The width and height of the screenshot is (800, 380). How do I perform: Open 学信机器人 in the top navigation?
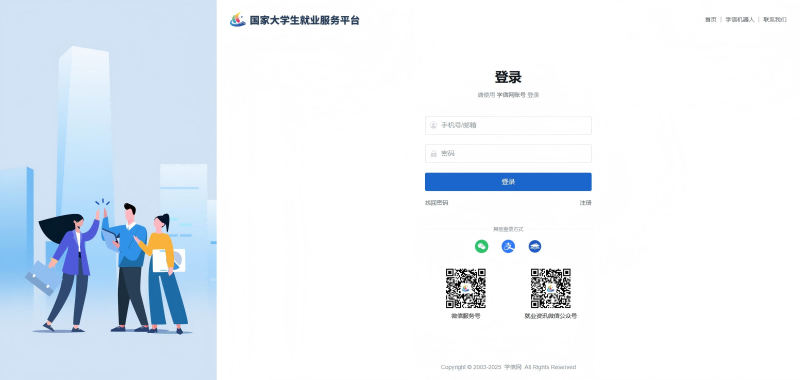click(740, 19)
